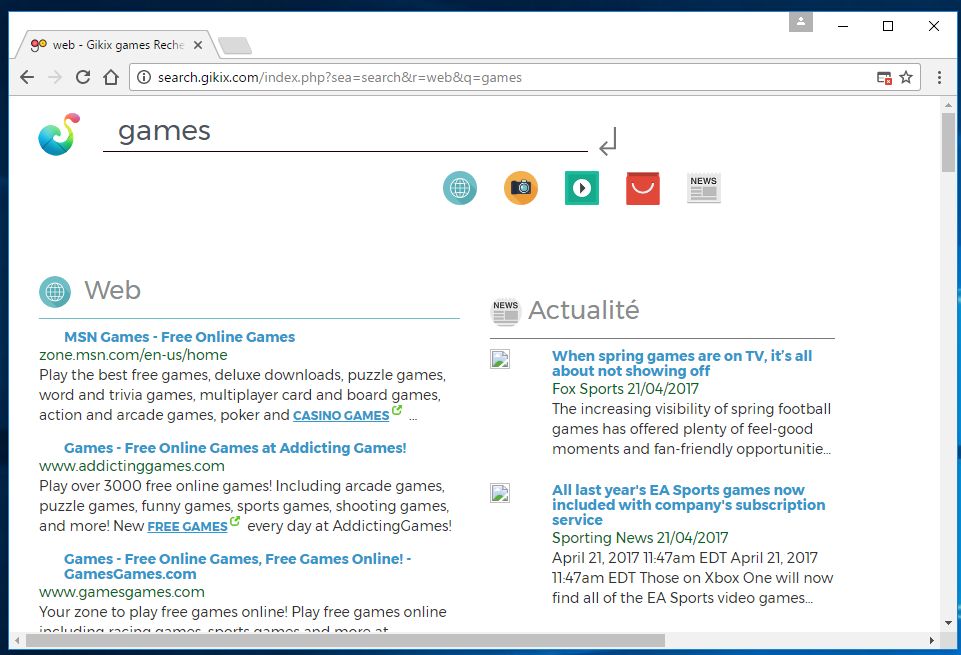
Task: Click the games search input field
Action: click(345, 132)
